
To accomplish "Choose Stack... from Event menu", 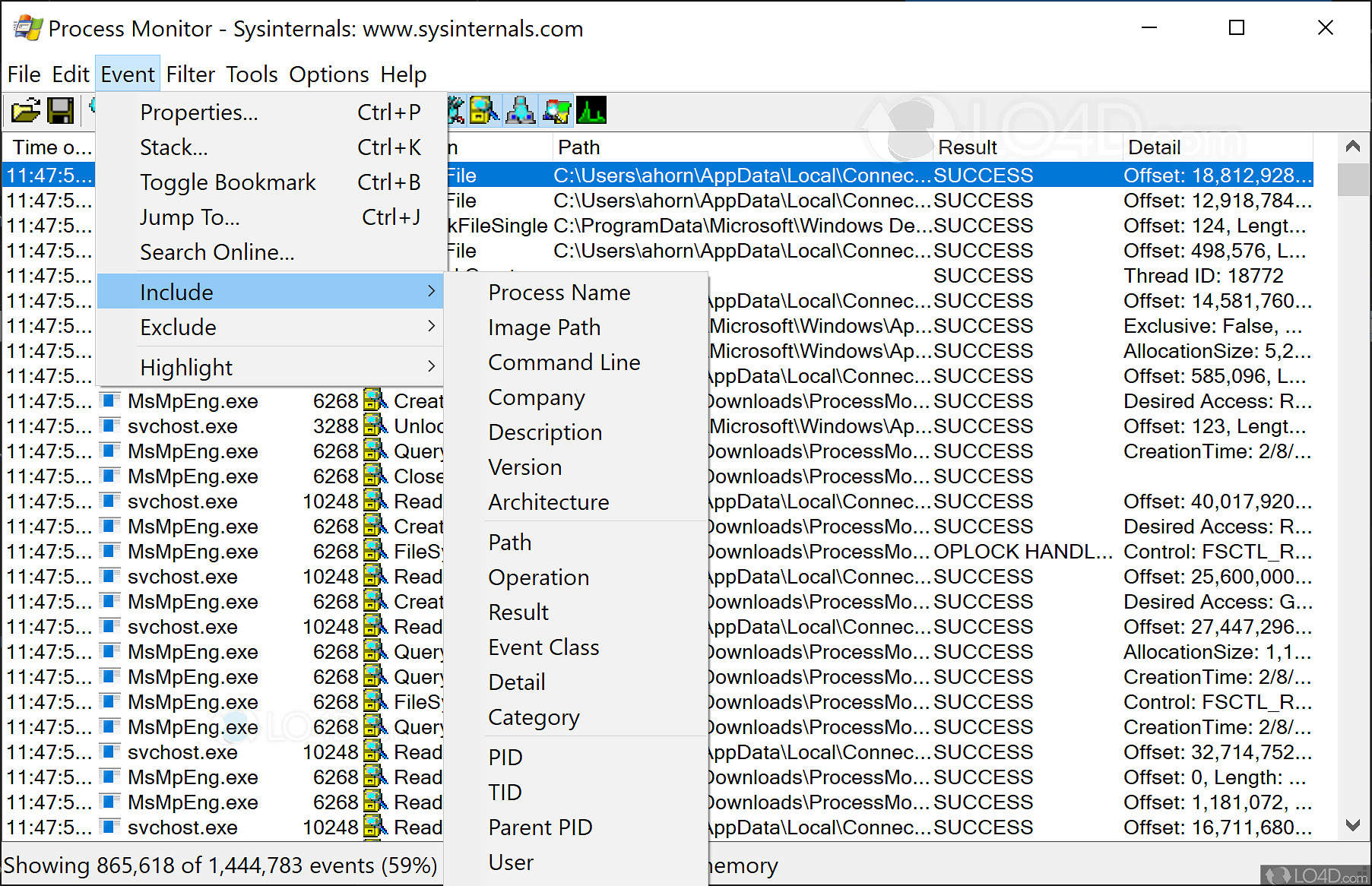I will 271,147.
